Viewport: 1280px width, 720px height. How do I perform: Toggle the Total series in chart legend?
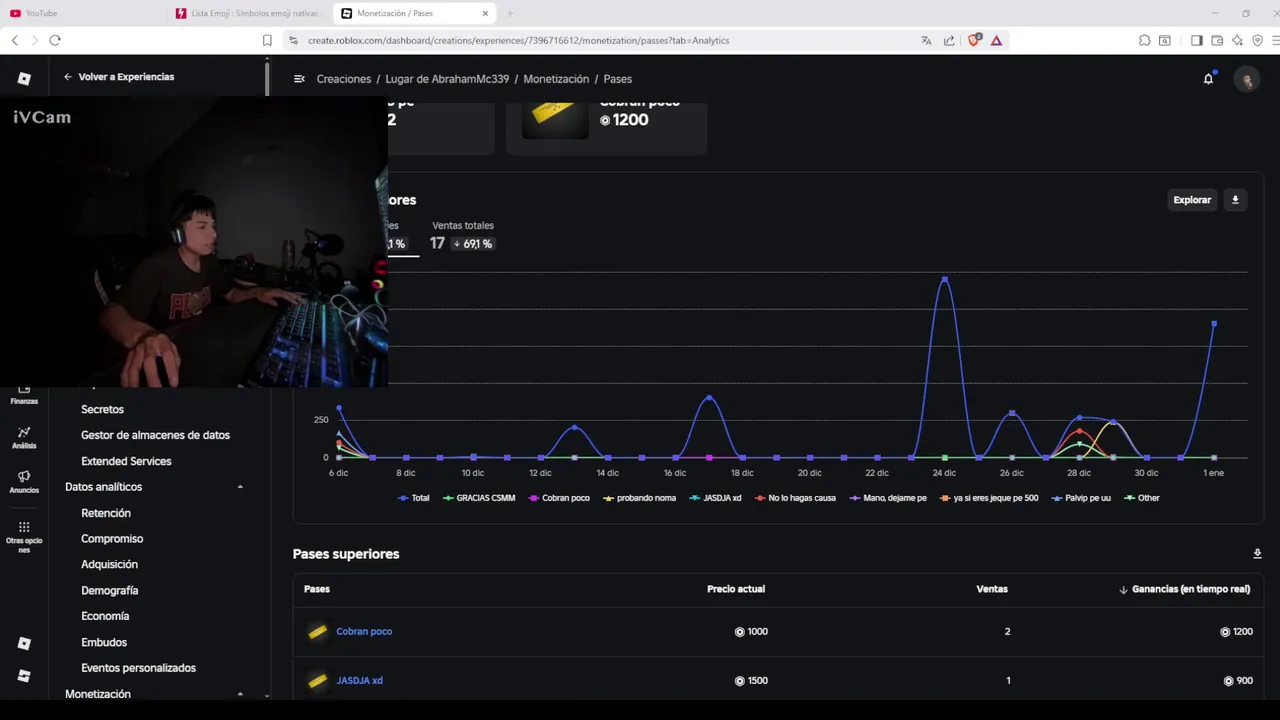(x=414, y=498)
